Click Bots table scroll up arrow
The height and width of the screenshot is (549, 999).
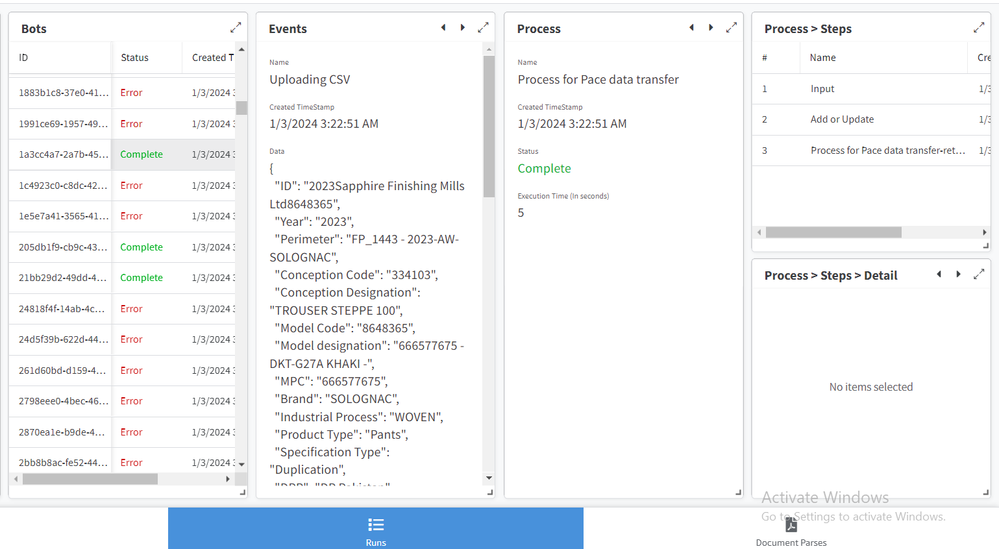[x=241, y=49]
